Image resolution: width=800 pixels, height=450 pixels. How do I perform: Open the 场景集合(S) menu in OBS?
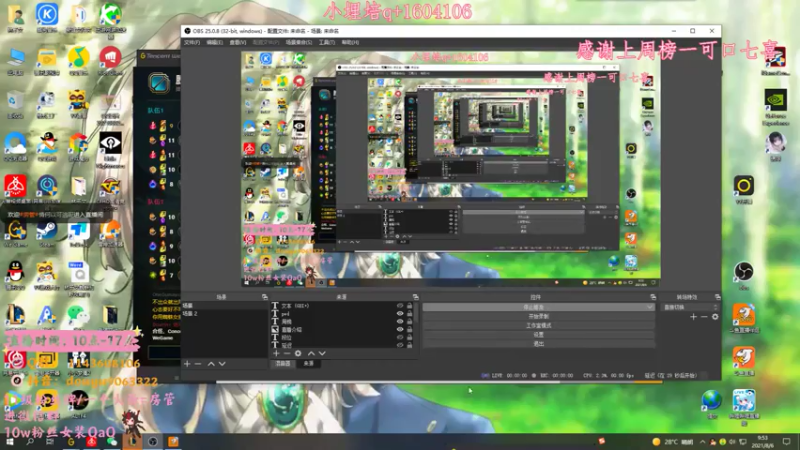pyautogui.click(x=298, y=42)
